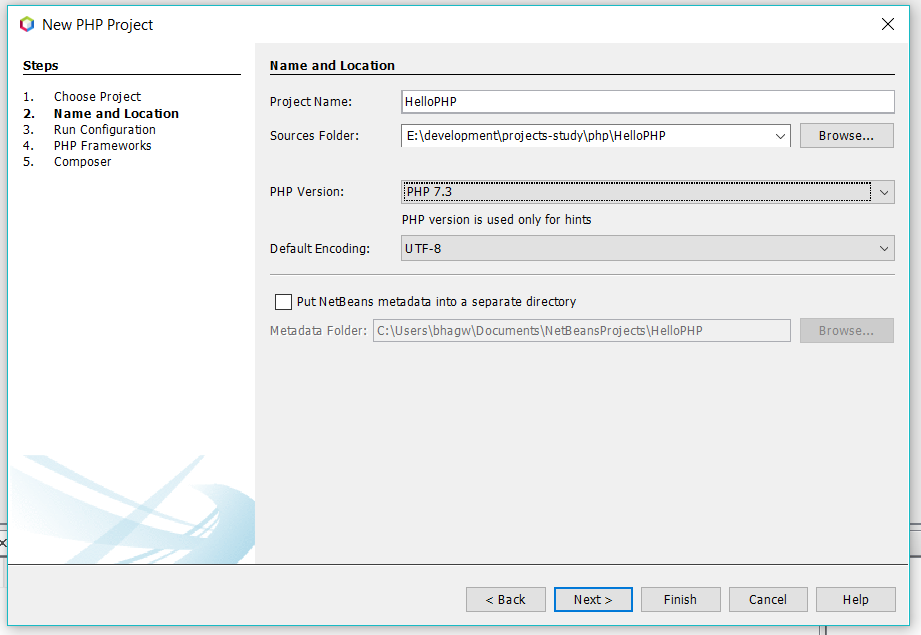Viewport: 921px width, 635px height.
Task: Select step 2 Name and Location
Action: 116,113
